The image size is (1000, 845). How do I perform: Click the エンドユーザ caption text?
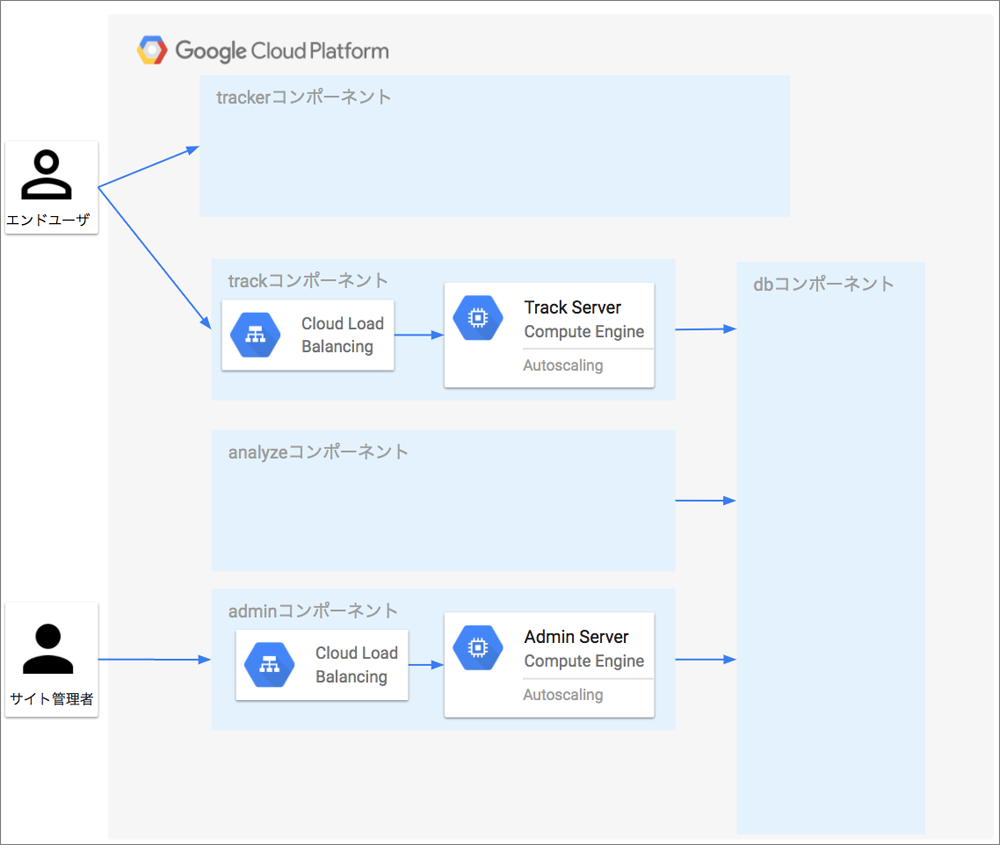click(x=48, y=220)
